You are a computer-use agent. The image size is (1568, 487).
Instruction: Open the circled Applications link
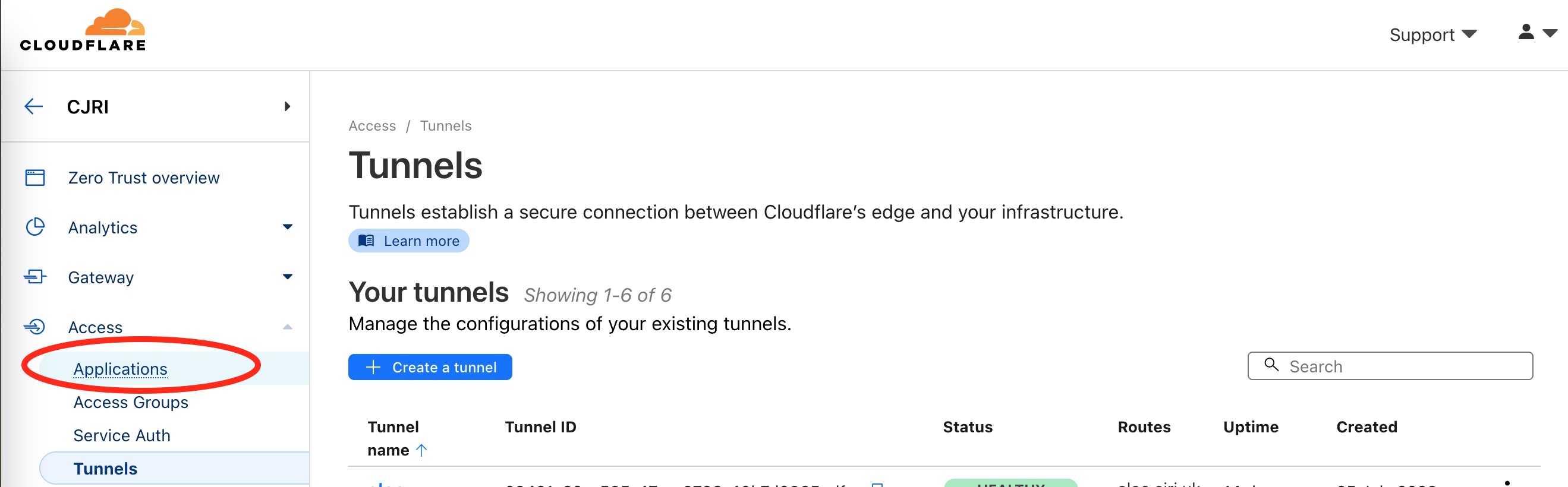pos(121,368)
